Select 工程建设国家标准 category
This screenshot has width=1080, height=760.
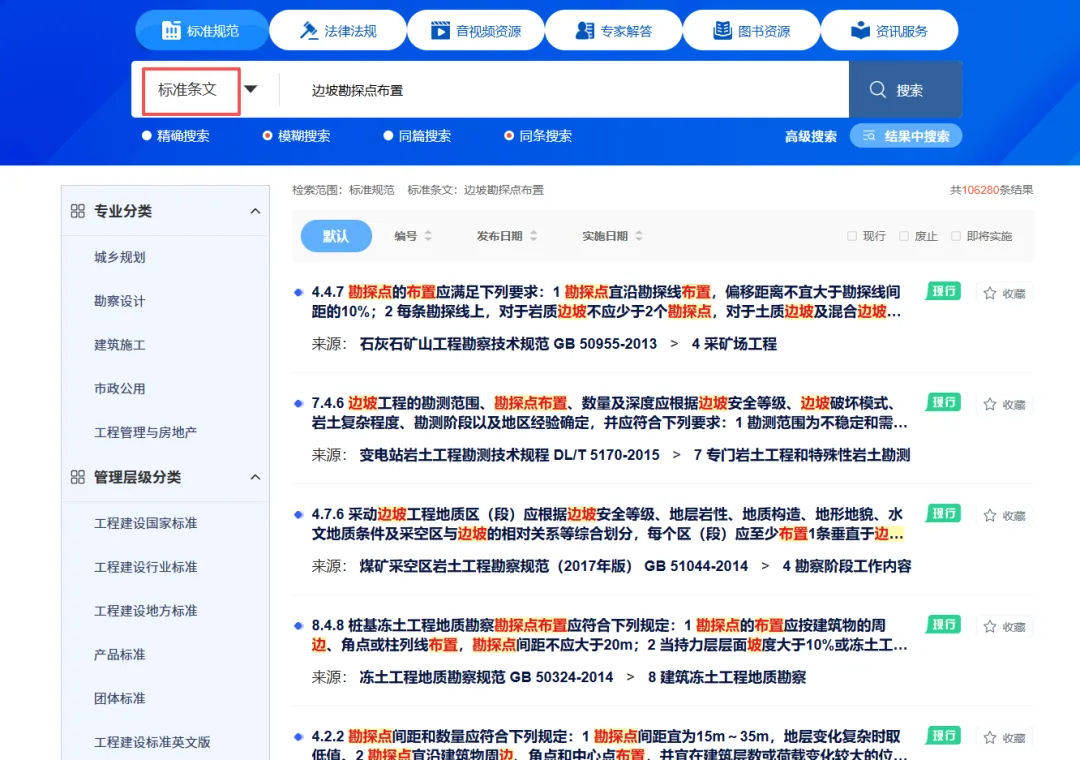(x=145, y=523)
